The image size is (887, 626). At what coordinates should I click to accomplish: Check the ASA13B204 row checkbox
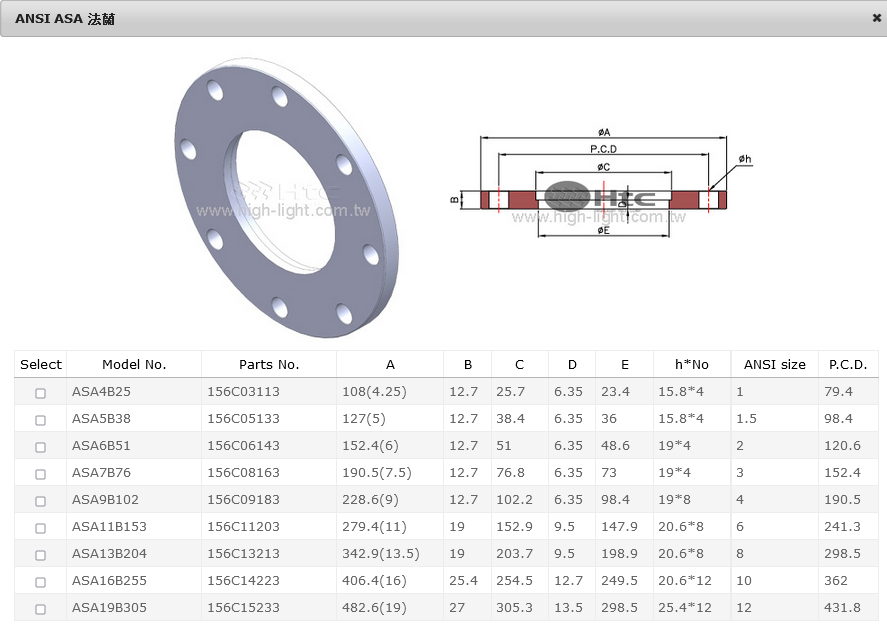point(41,555)
